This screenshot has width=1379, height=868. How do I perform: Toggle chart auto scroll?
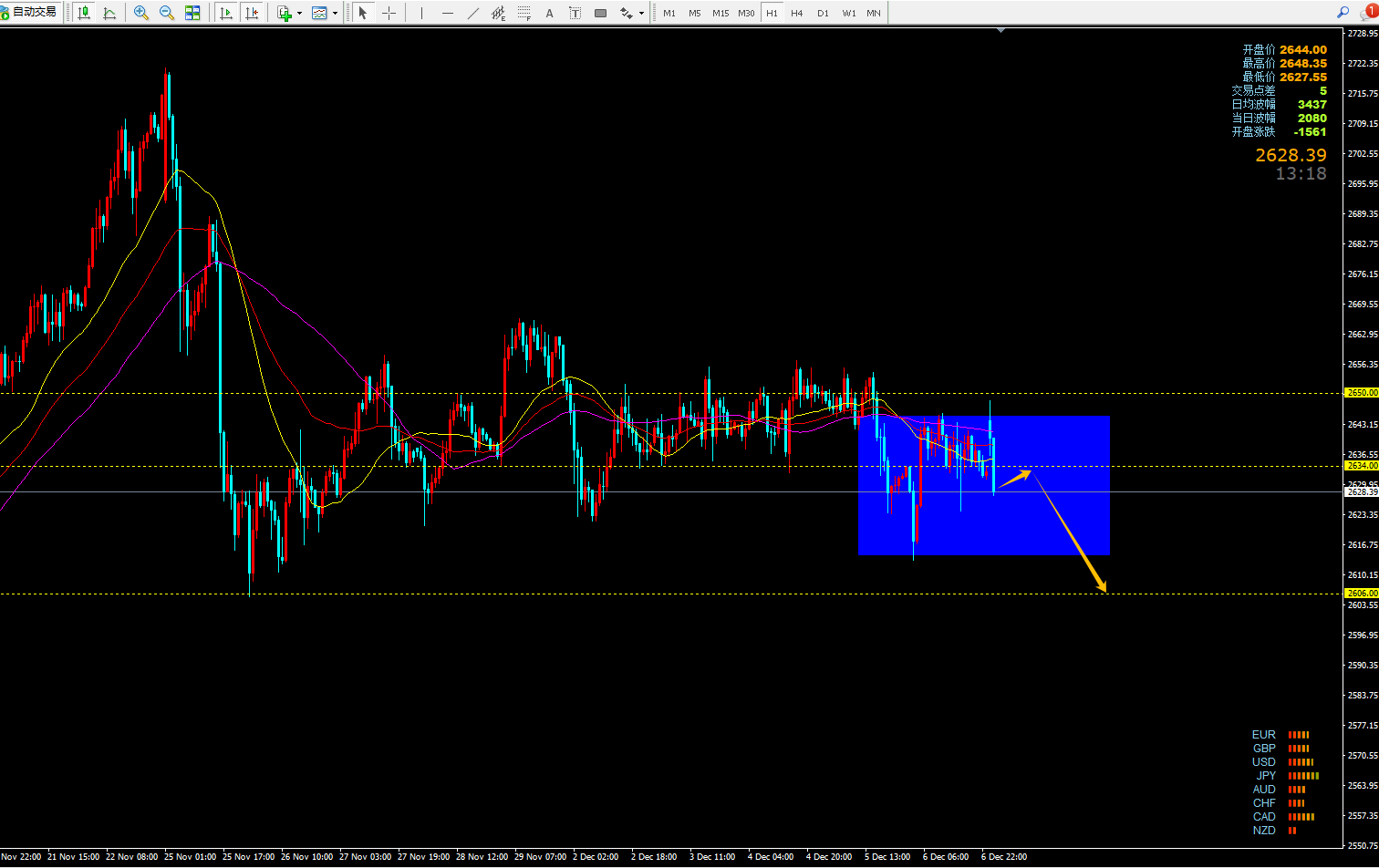click(226, 13)
